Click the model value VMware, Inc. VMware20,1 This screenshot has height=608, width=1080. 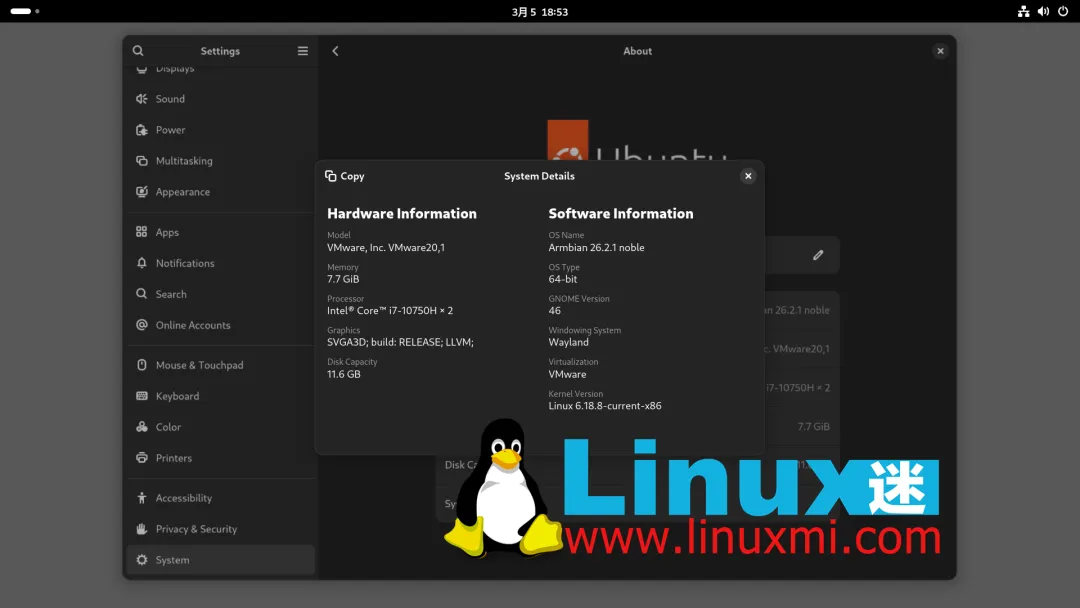pos(386,247)
